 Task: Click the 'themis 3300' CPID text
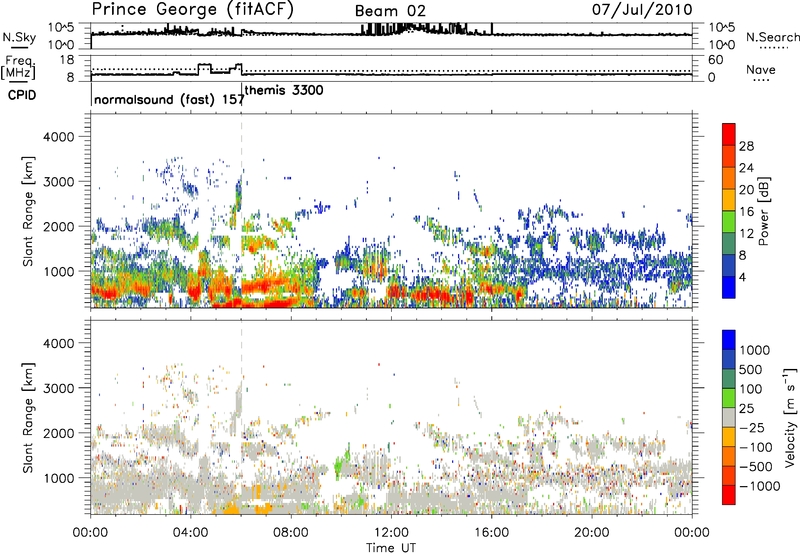284,90
